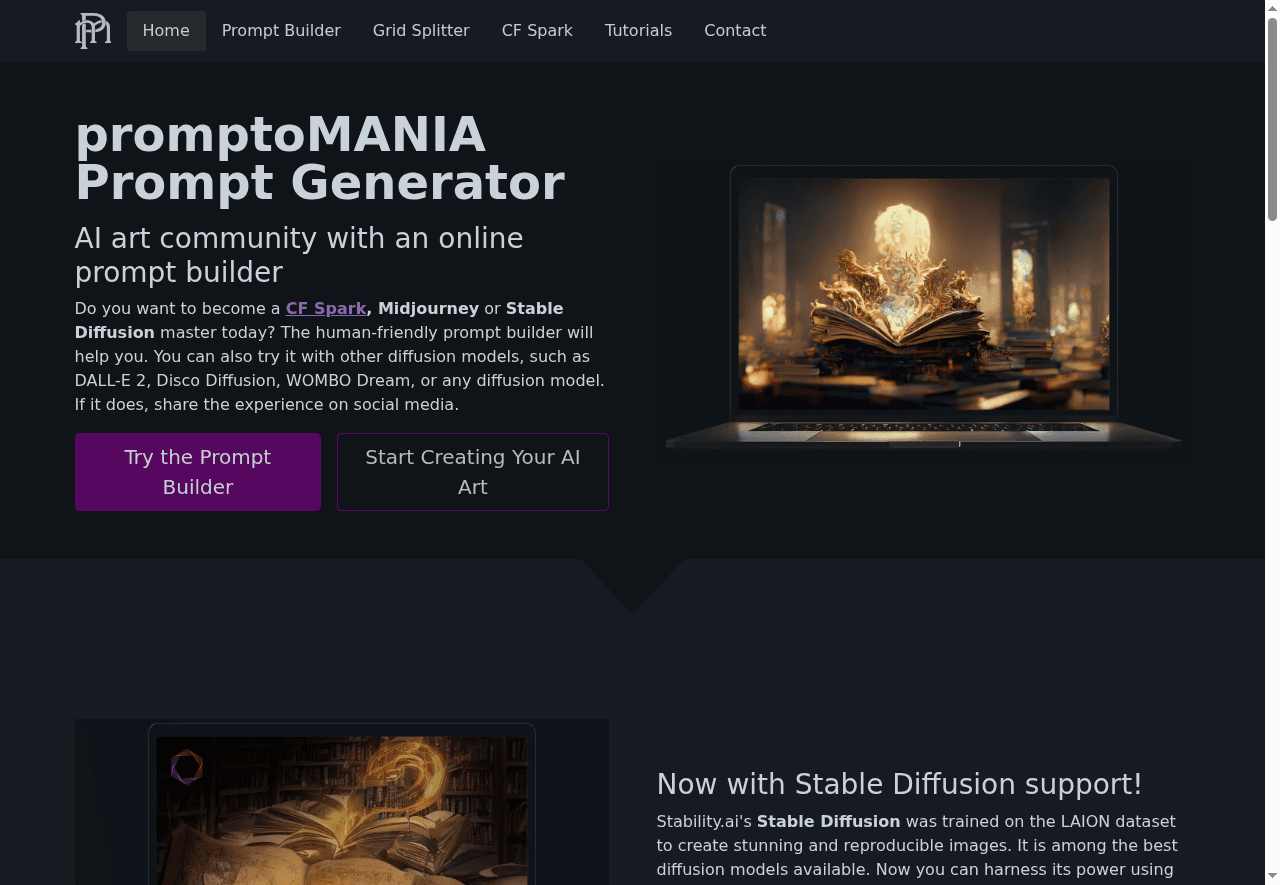Image resolution: width=1280 pixels, height=885 pixels.
Task: Click the promptoMANIA logo icon
Action: click(x=93, y=31)
